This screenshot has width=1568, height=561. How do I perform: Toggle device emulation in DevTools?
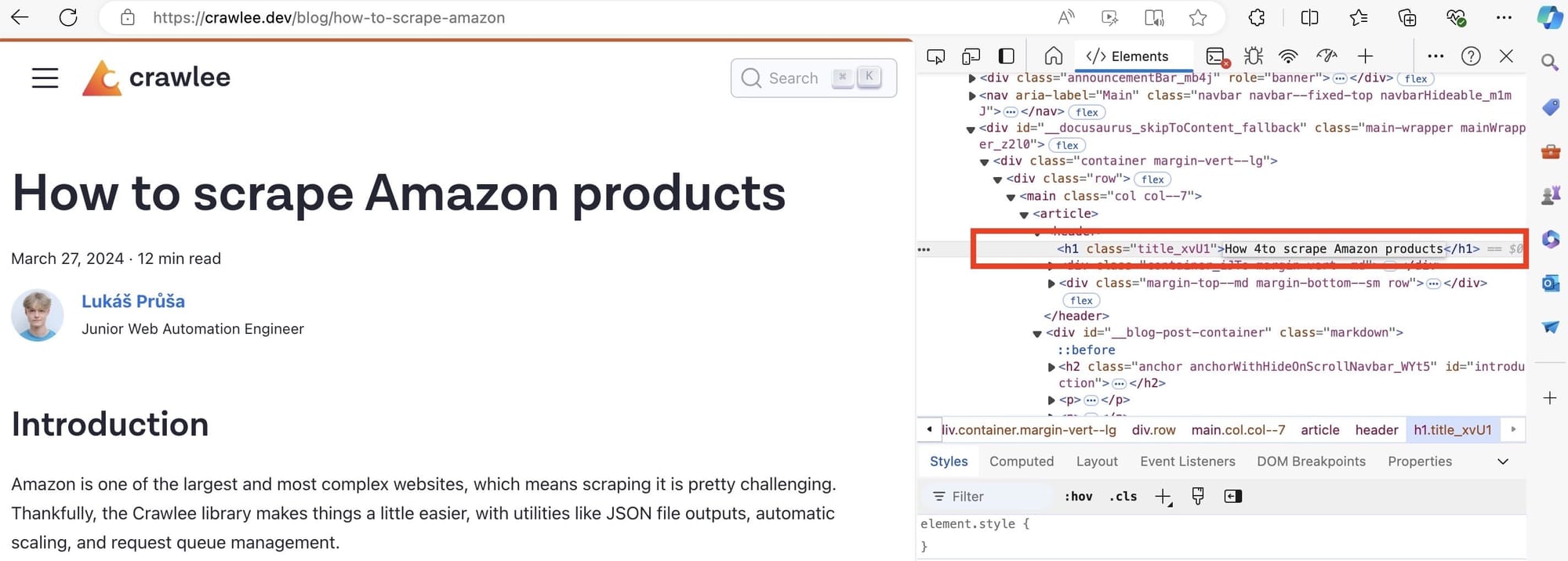click(x=971, y=56)
